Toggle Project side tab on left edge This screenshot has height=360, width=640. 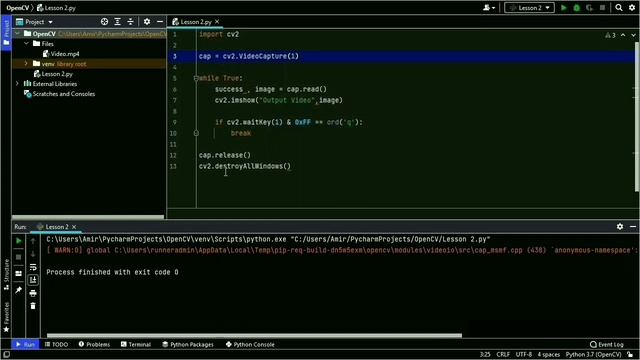pyautogui.click(x=6, y=33)
